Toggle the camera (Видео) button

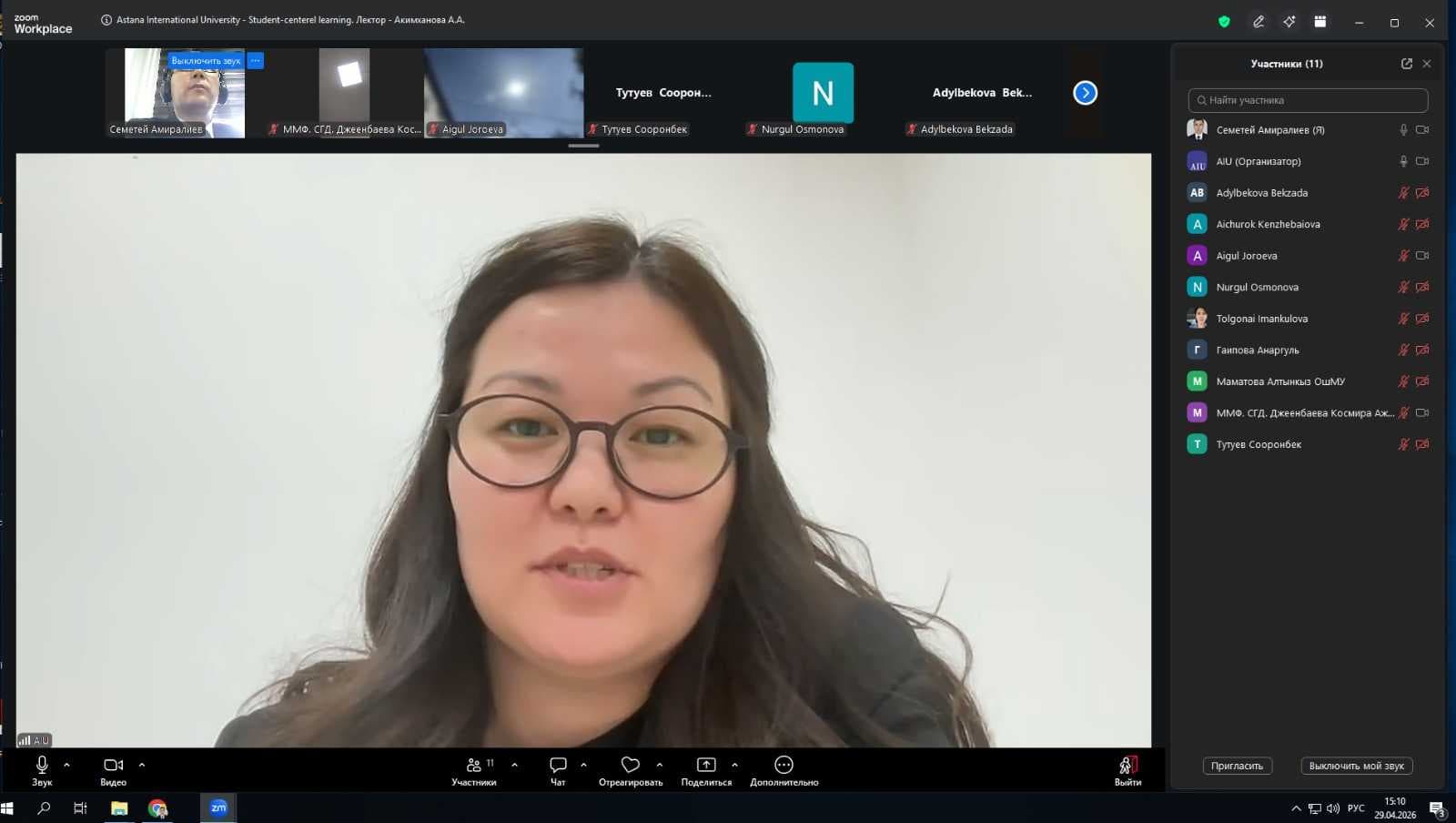coord(113,766)
